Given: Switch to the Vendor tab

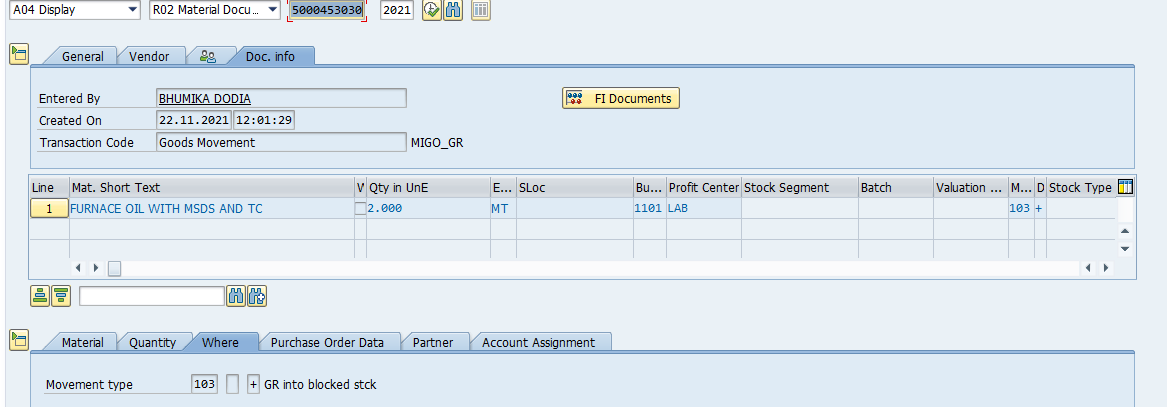Looking at the screenshot, I should (149, 56).
